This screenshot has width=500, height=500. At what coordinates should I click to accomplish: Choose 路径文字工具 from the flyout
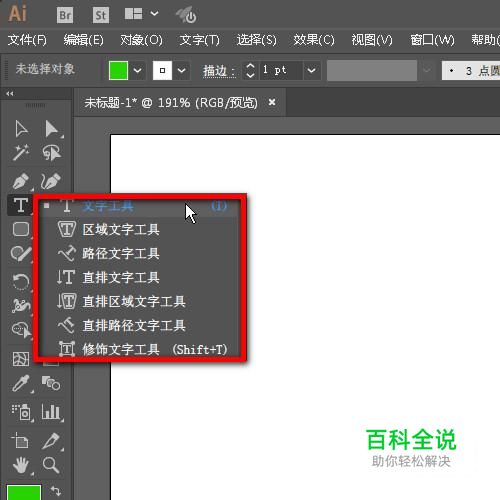[138, 254]
